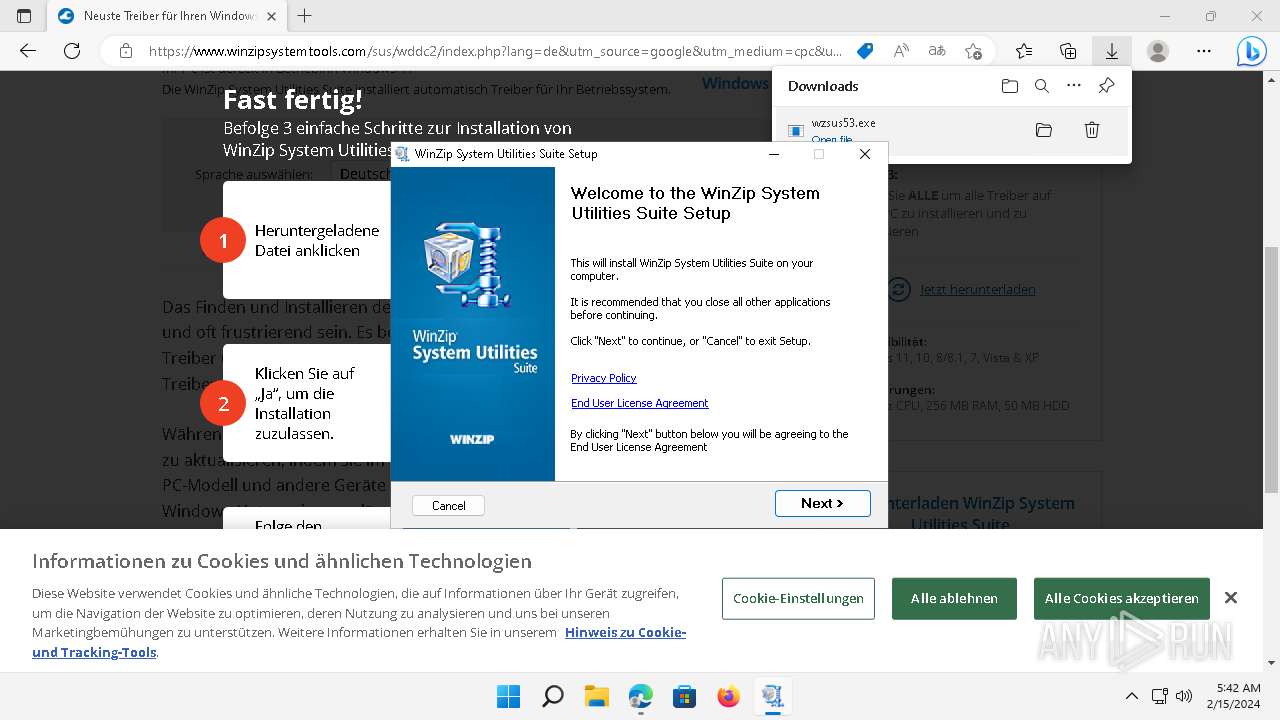Viewport: 1280px width, 720px height.
Task: Show wzsus53.exe in folder
Action: tap(1044, 130)
